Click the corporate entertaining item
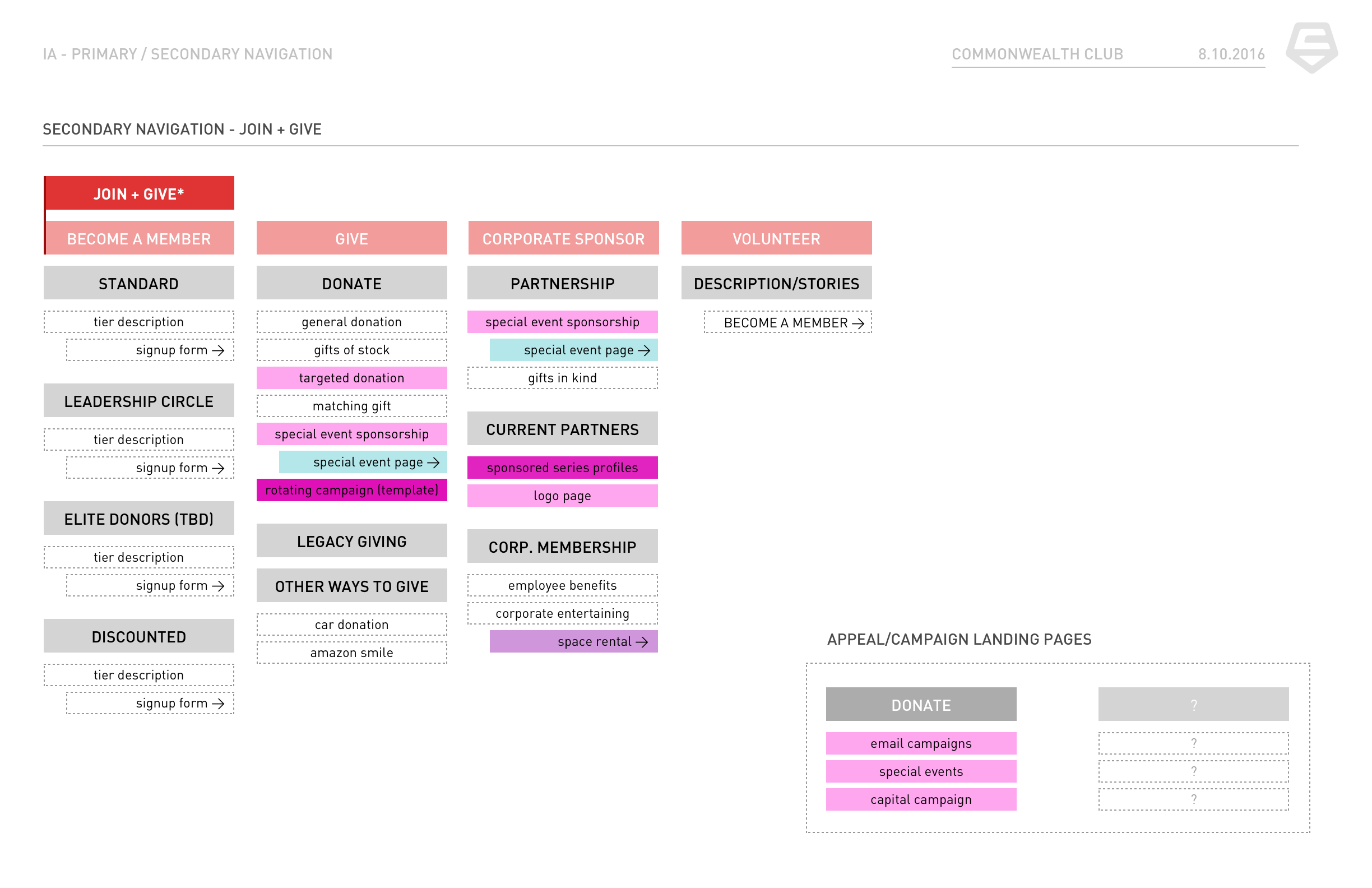 (563, 613)
